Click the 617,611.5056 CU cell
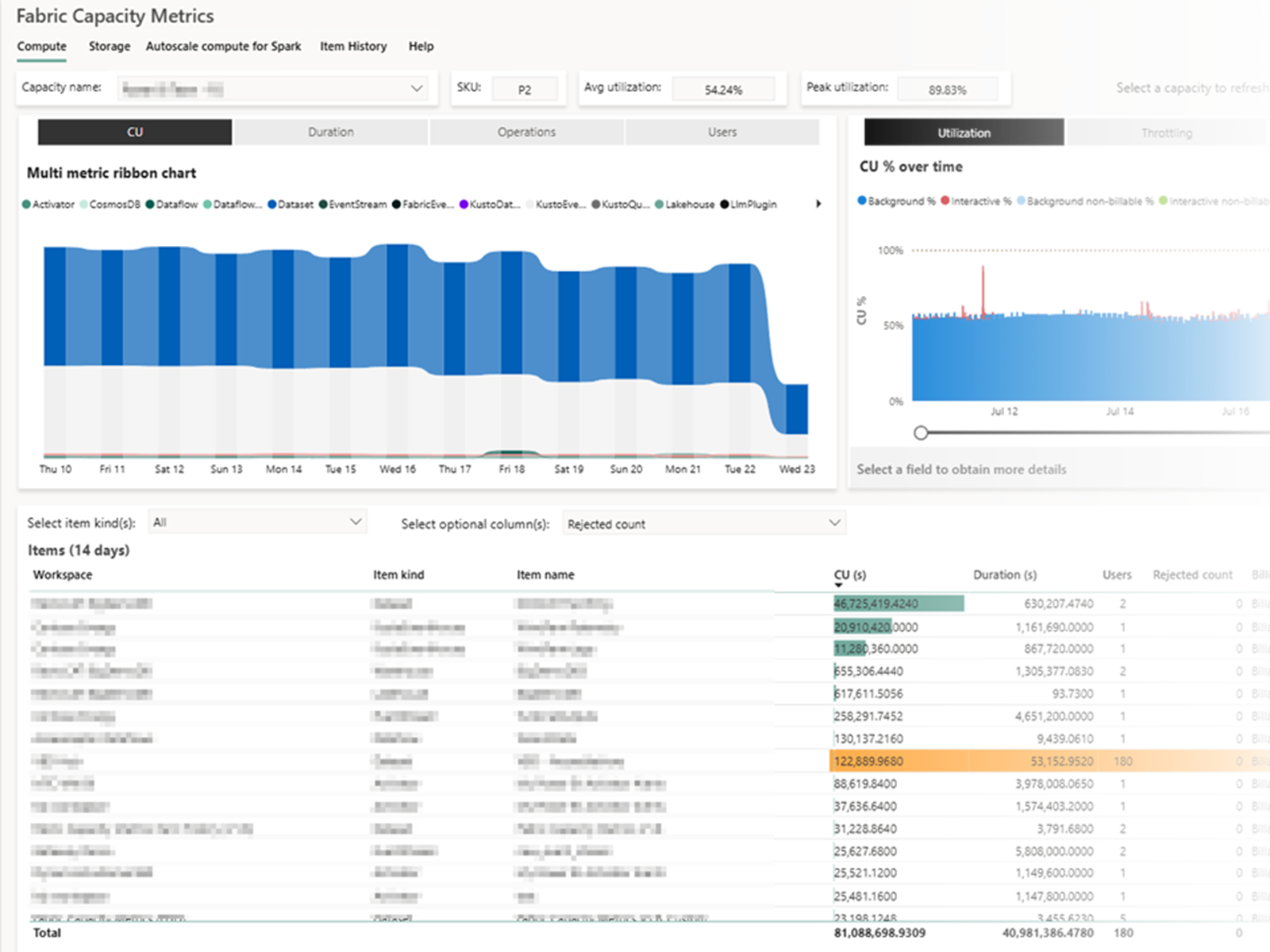The height and width of the screenshot is (952, 1270). pyautogui.click(x=868, y=693)
